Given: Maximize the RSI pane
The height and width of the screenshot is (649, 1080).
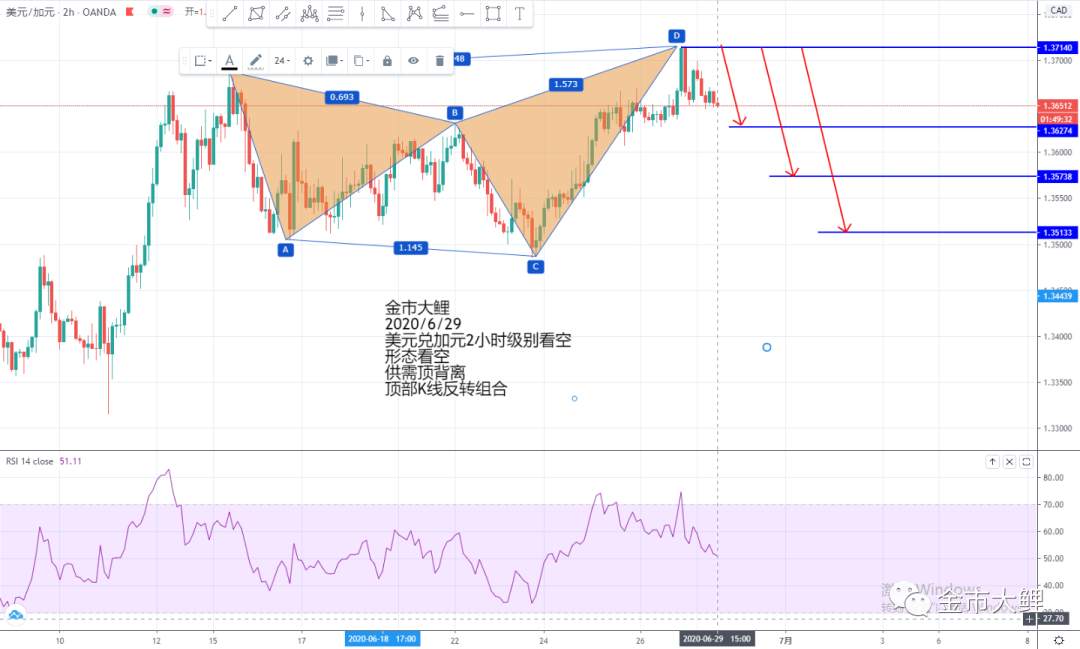Looking at the screenshot, I should click(x=1026, y=462).
